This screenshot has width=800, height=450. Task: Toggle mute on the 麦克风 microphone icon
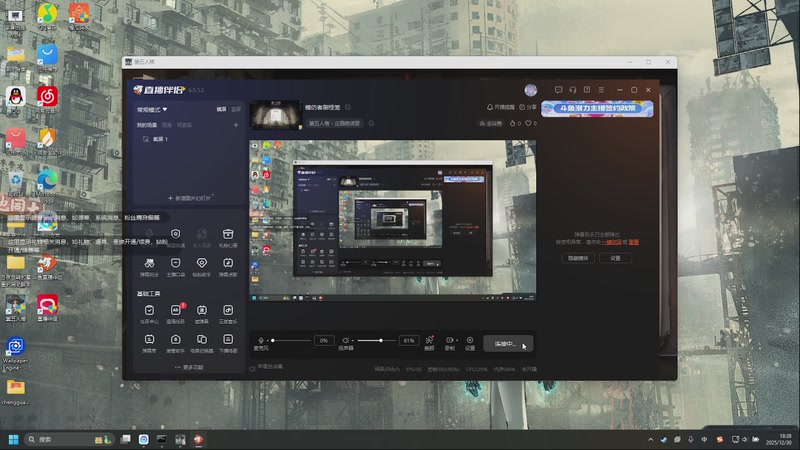261,340
